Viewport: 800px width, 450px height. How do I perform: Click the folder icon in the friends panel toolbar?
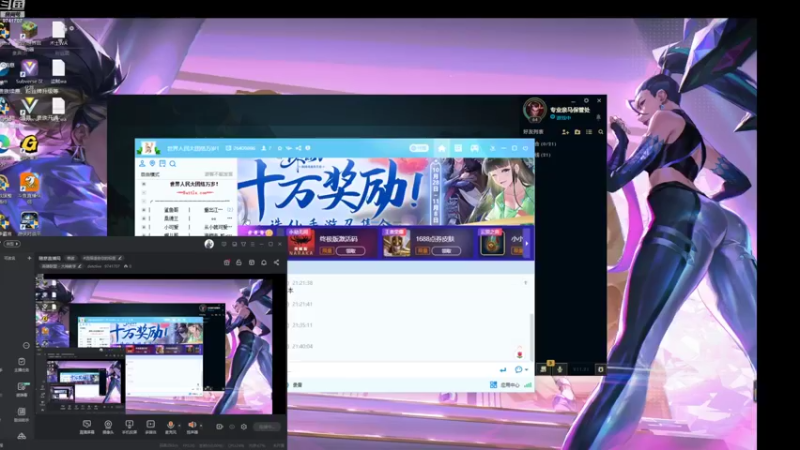coord(578,132)
